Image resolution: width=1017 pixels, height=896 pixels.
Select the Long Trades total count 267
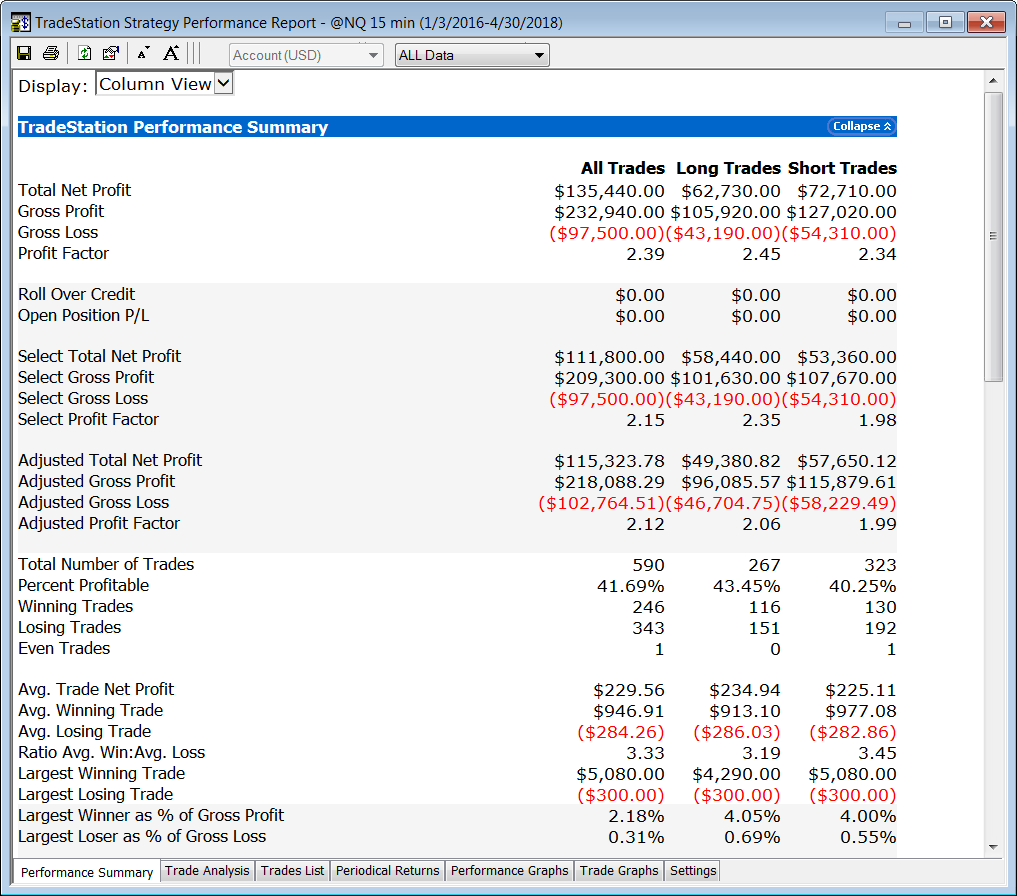point(764,565)
